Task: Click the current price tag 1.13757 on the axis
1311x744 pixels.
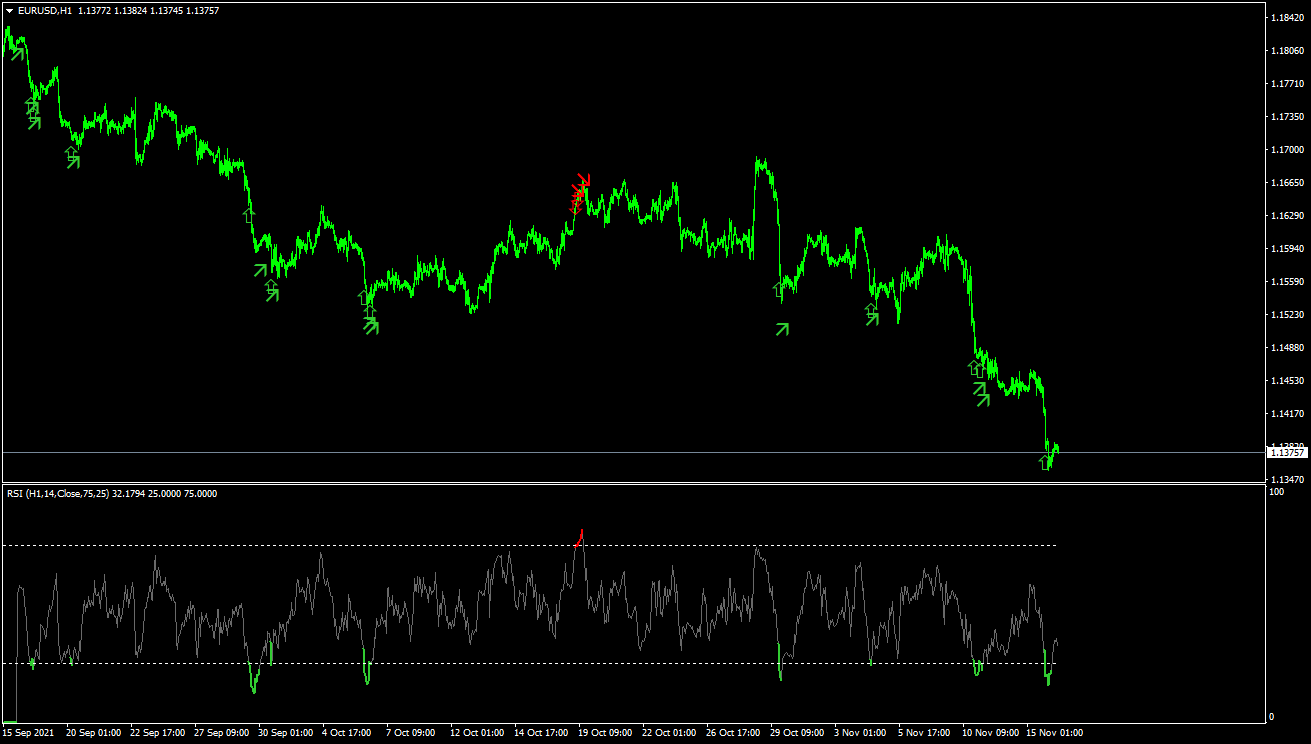Action: pyautogui.click(x=1287, y=452)
